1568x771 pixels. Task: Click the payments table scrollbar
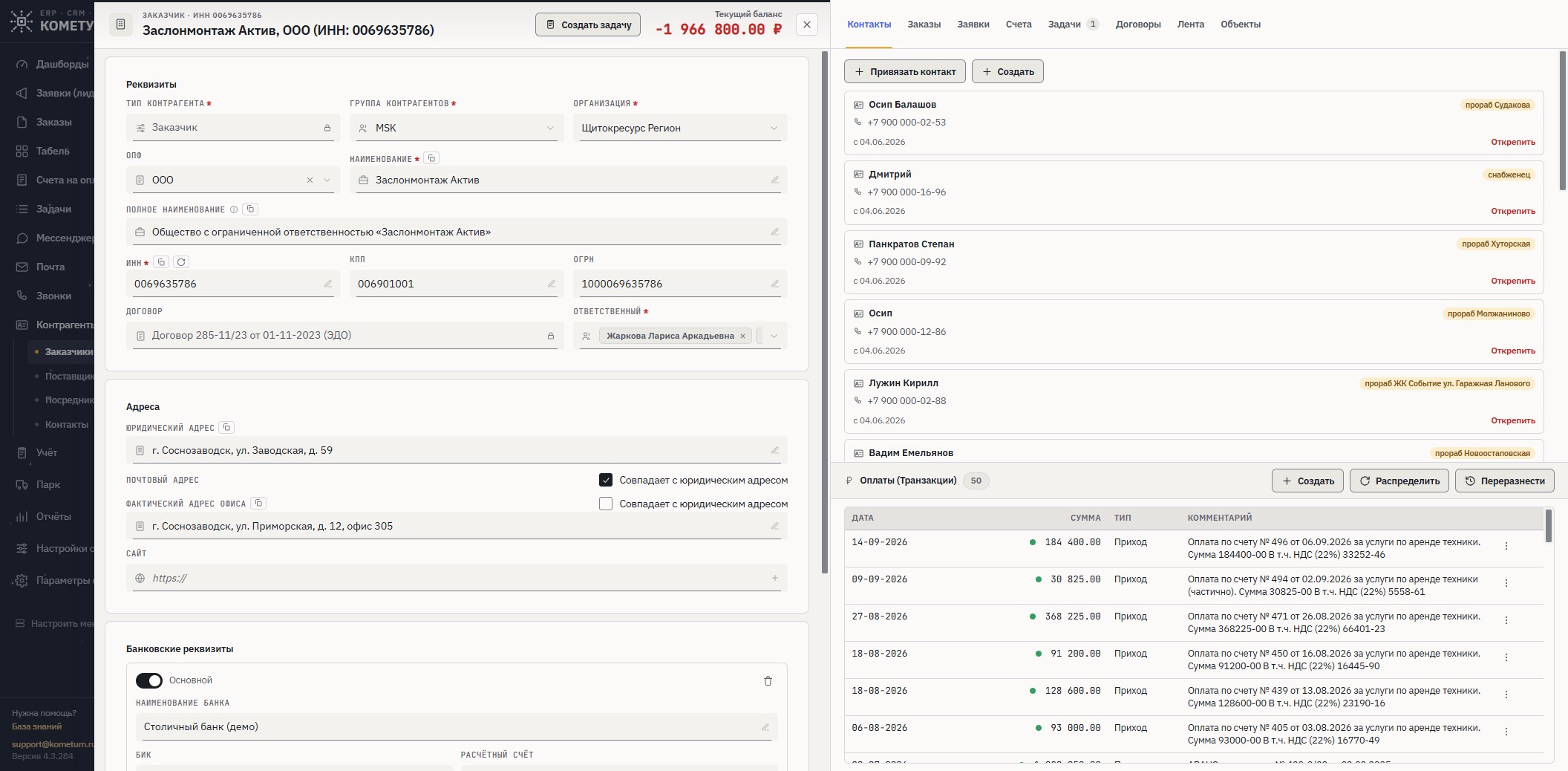(x=1549, y=526)
